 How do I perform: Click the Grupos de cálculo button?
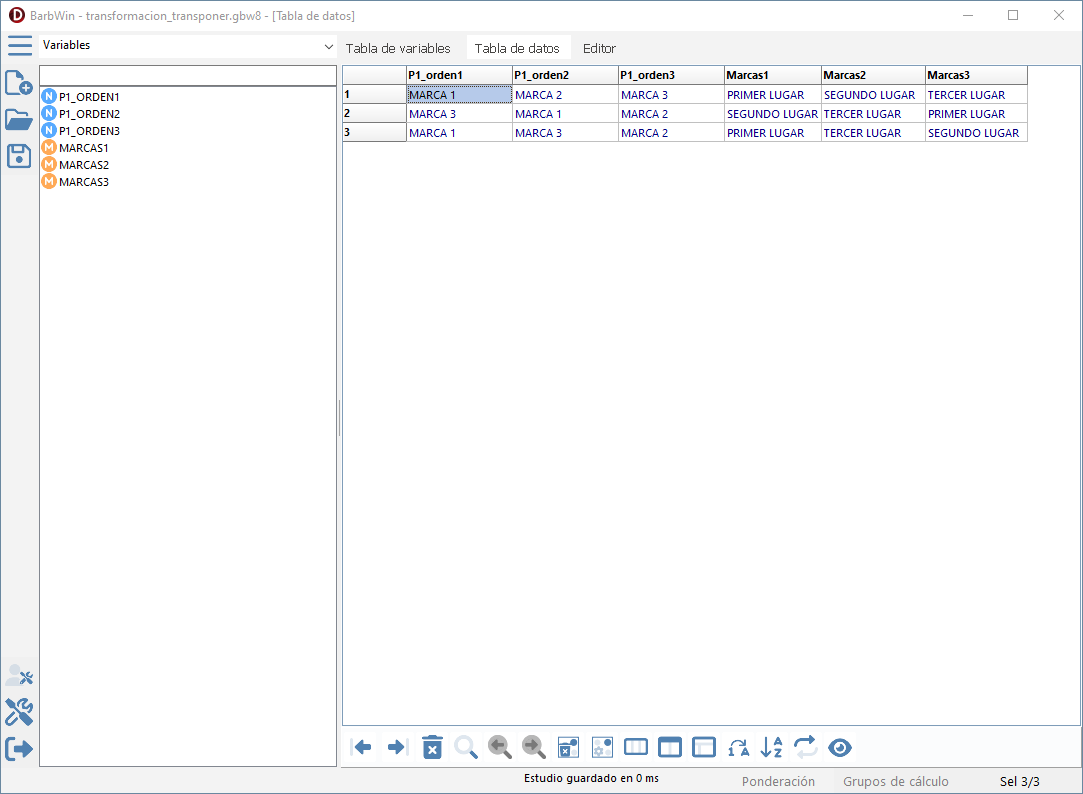click(x=895, y=781)
